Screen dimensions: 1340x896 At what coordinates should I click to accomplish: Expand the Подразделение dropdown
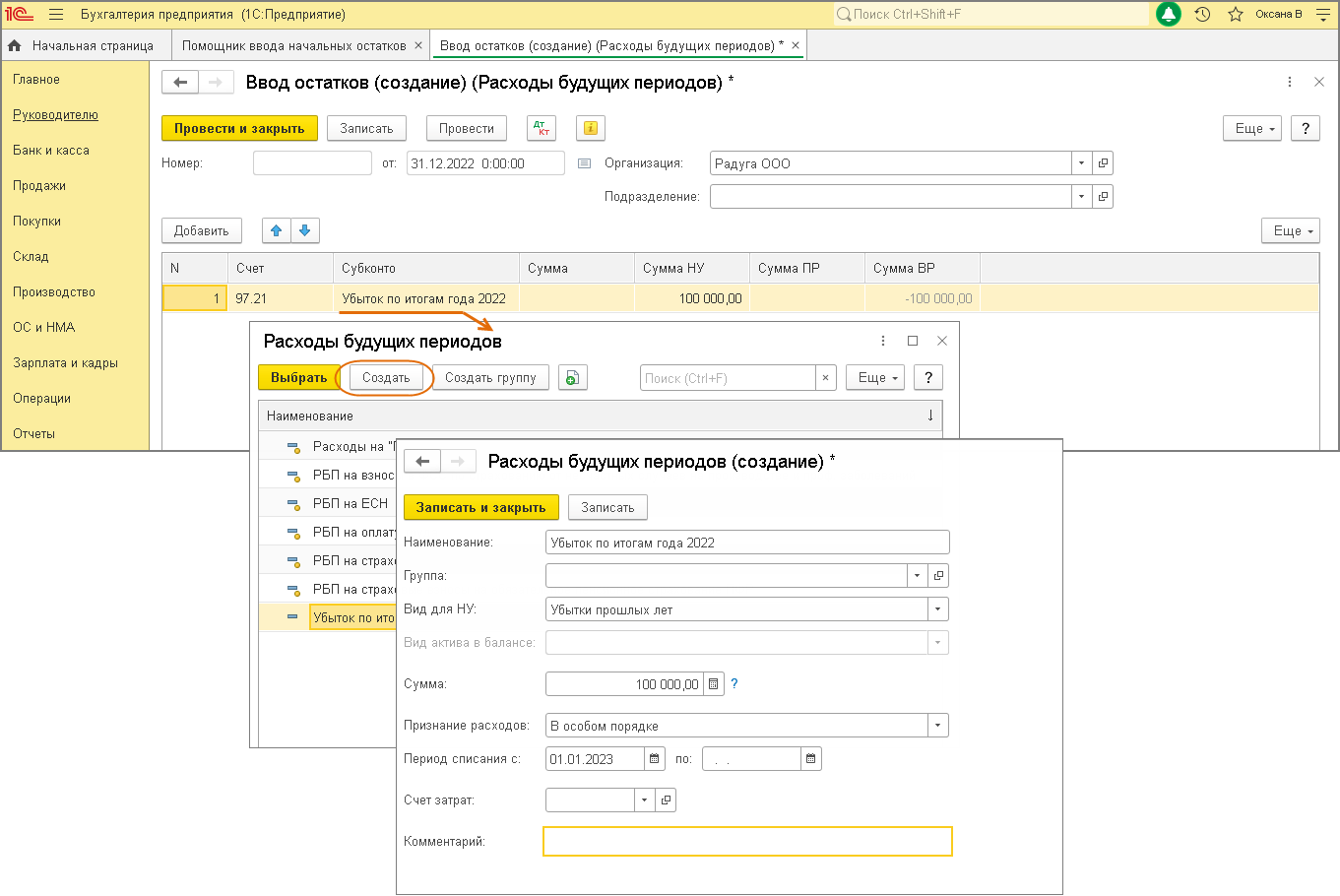[1082, 197]
